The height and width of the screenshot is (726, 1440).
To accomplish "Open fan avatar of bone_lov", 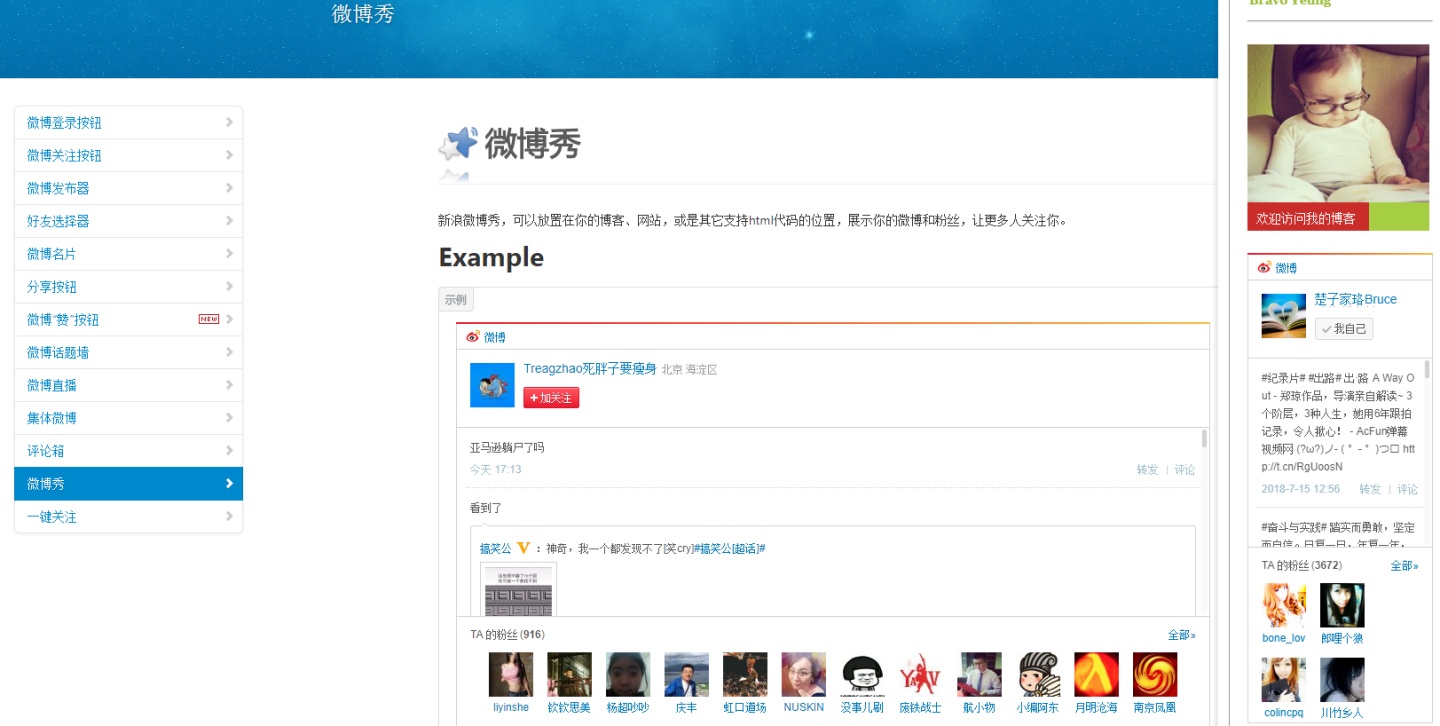I will tap(1283, 605).
